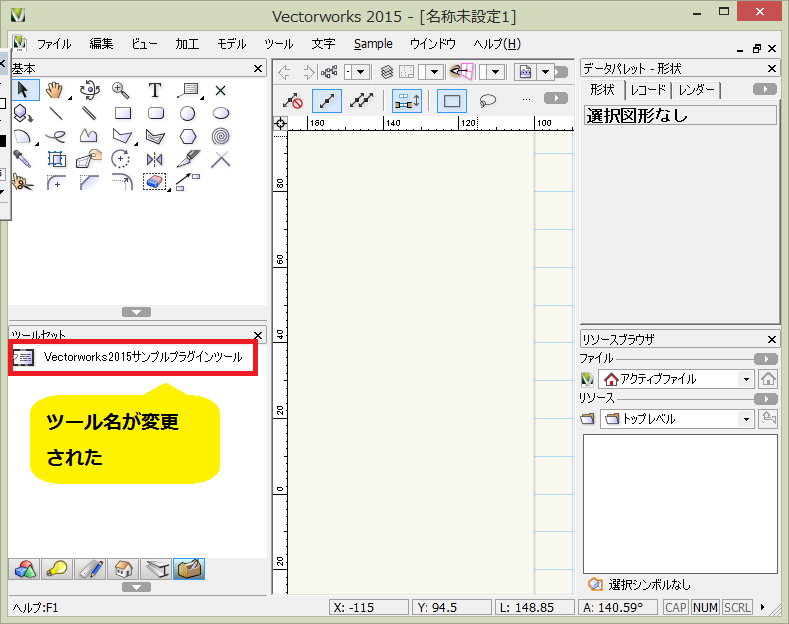The image size is (789, 624).
Task: Open the ファイル menu
Action: (54, 44)
